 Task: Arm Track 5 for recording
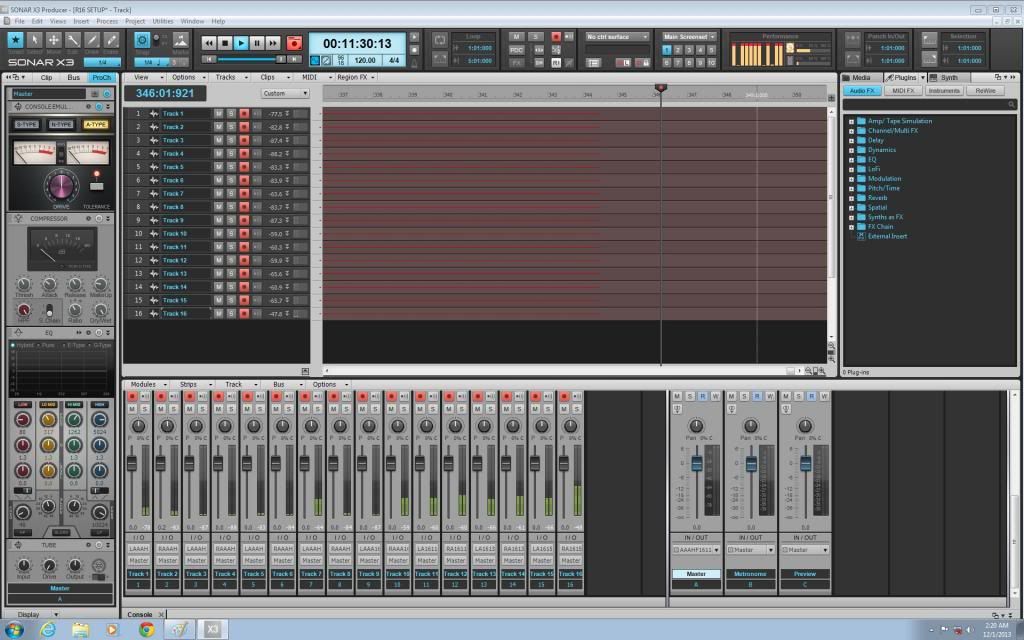[x=243, y=167]
